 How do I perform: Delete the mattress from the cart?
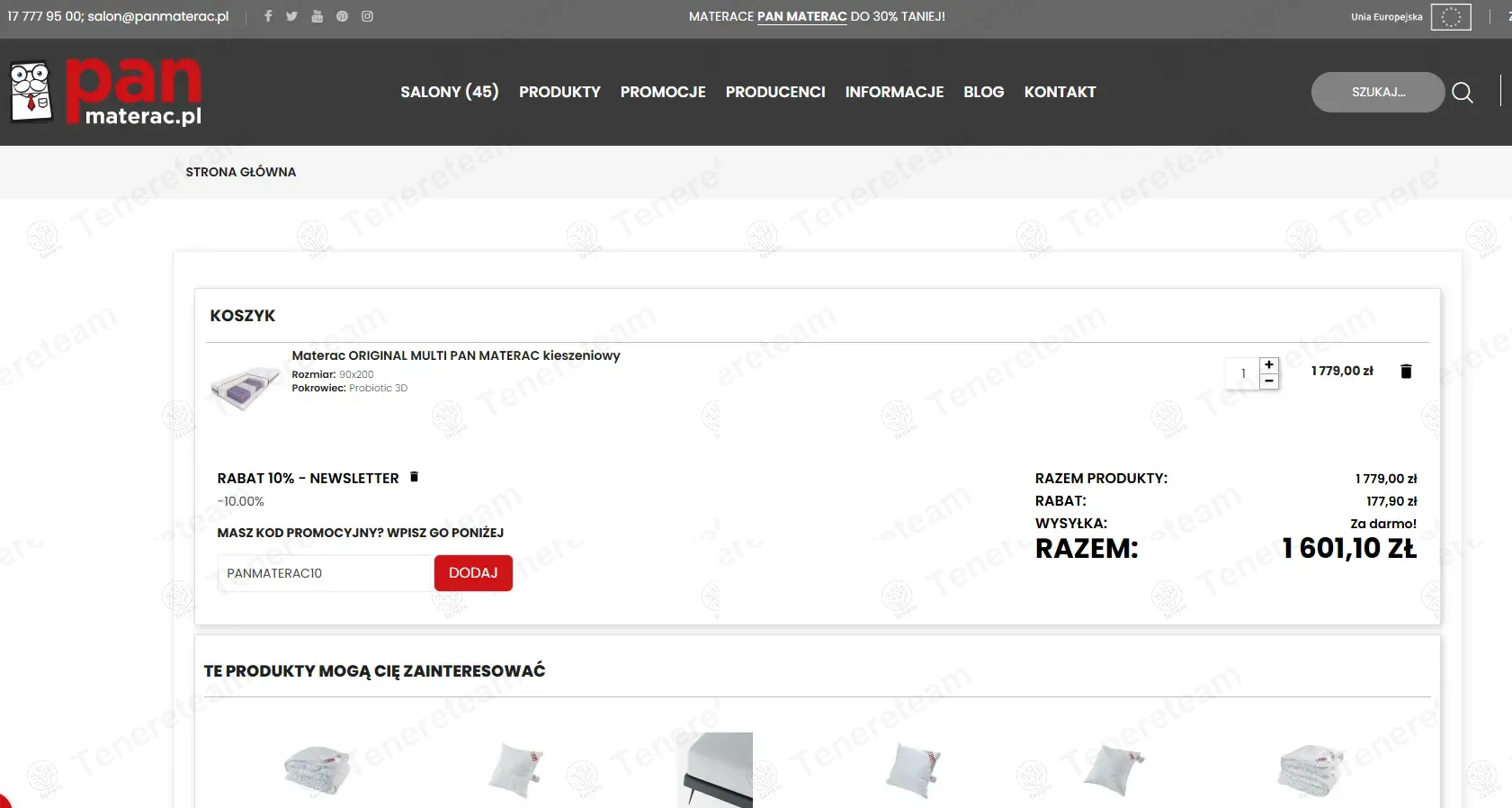click(x=1406, y=371)
